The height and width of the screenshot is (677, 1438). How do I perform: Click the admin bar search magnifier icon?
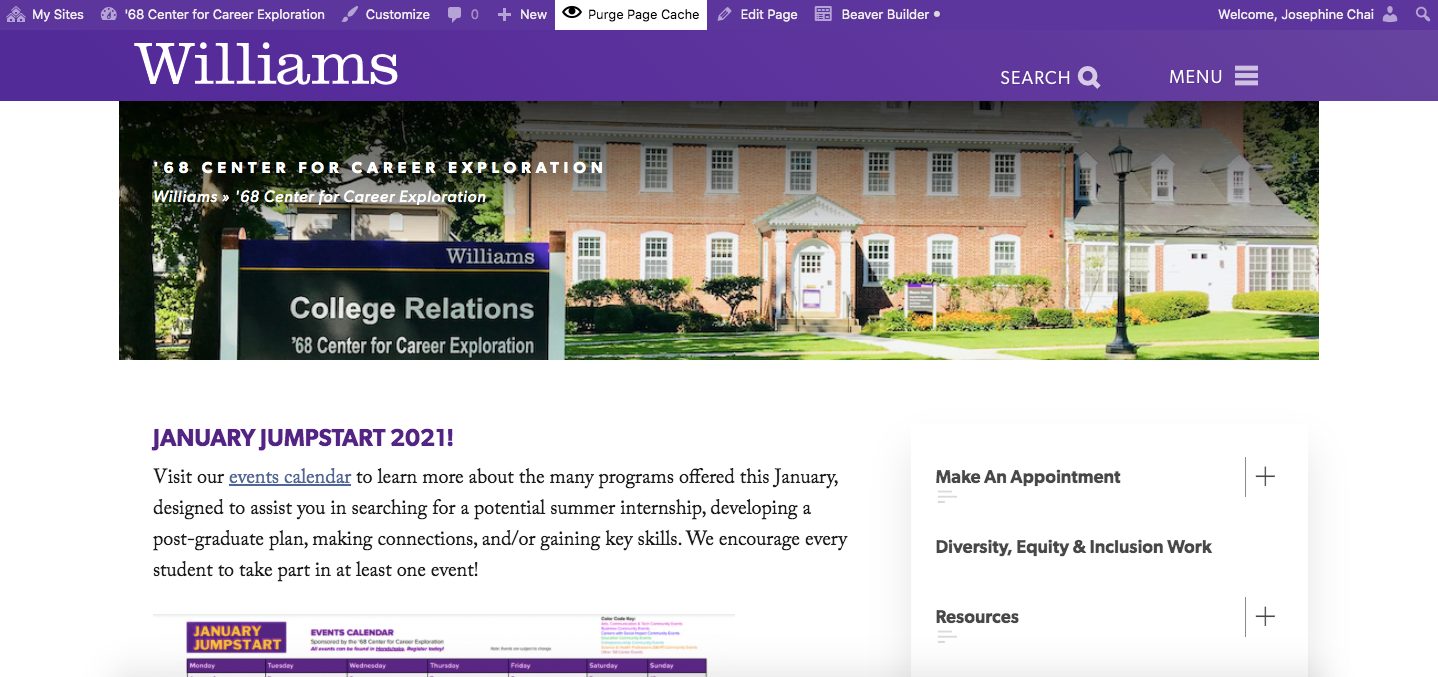1422,14
